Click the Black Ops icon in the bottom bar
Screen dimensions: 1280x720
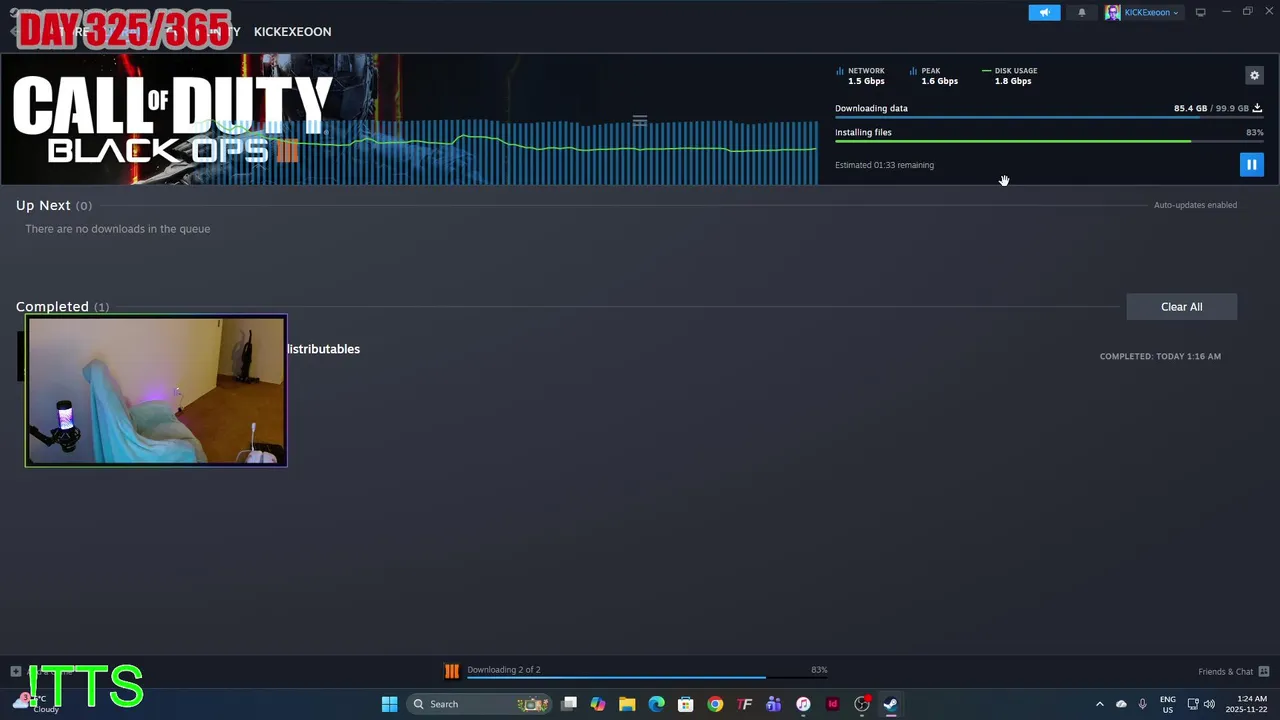tap(451, 671)
